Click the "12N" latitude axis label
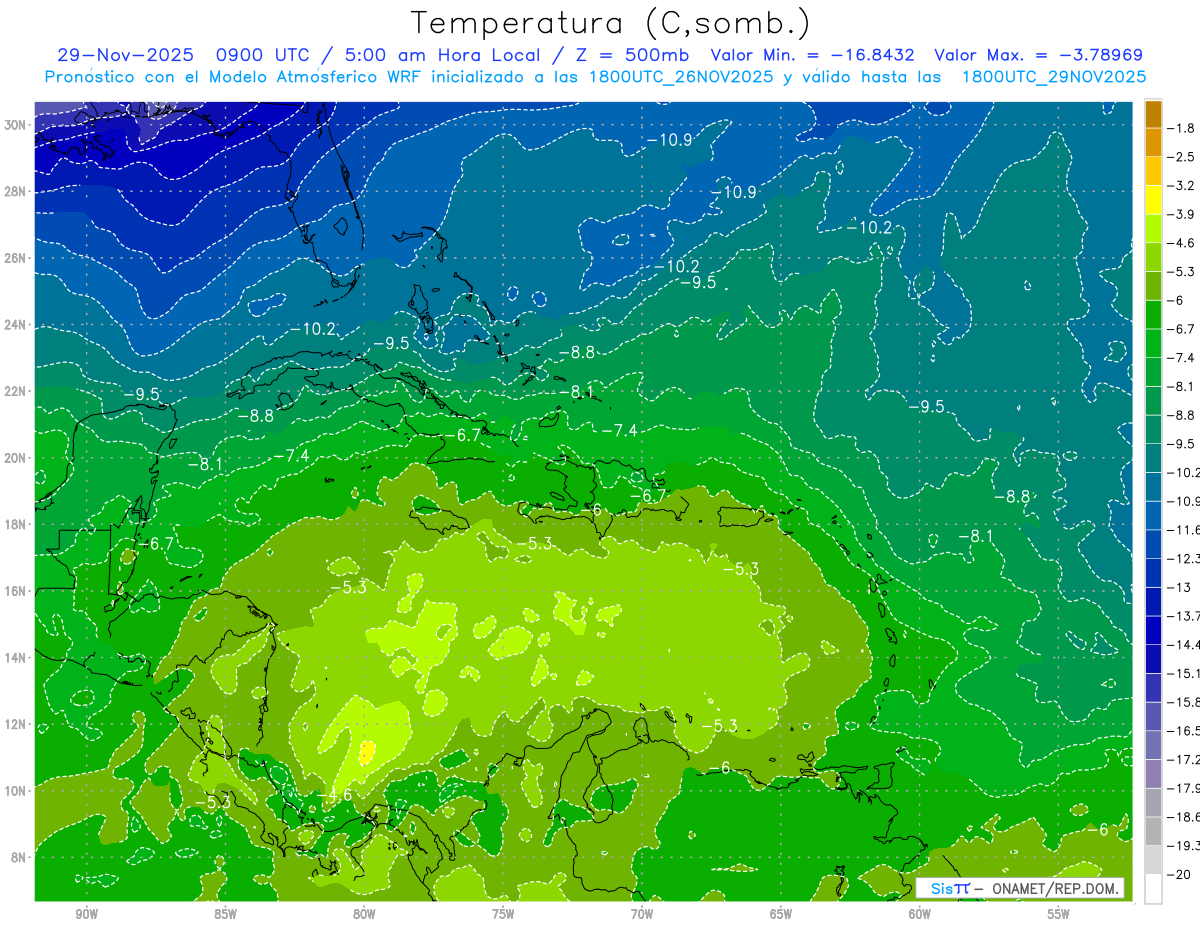This screenshot has height=927, width=1200. [x=16, y=723]
